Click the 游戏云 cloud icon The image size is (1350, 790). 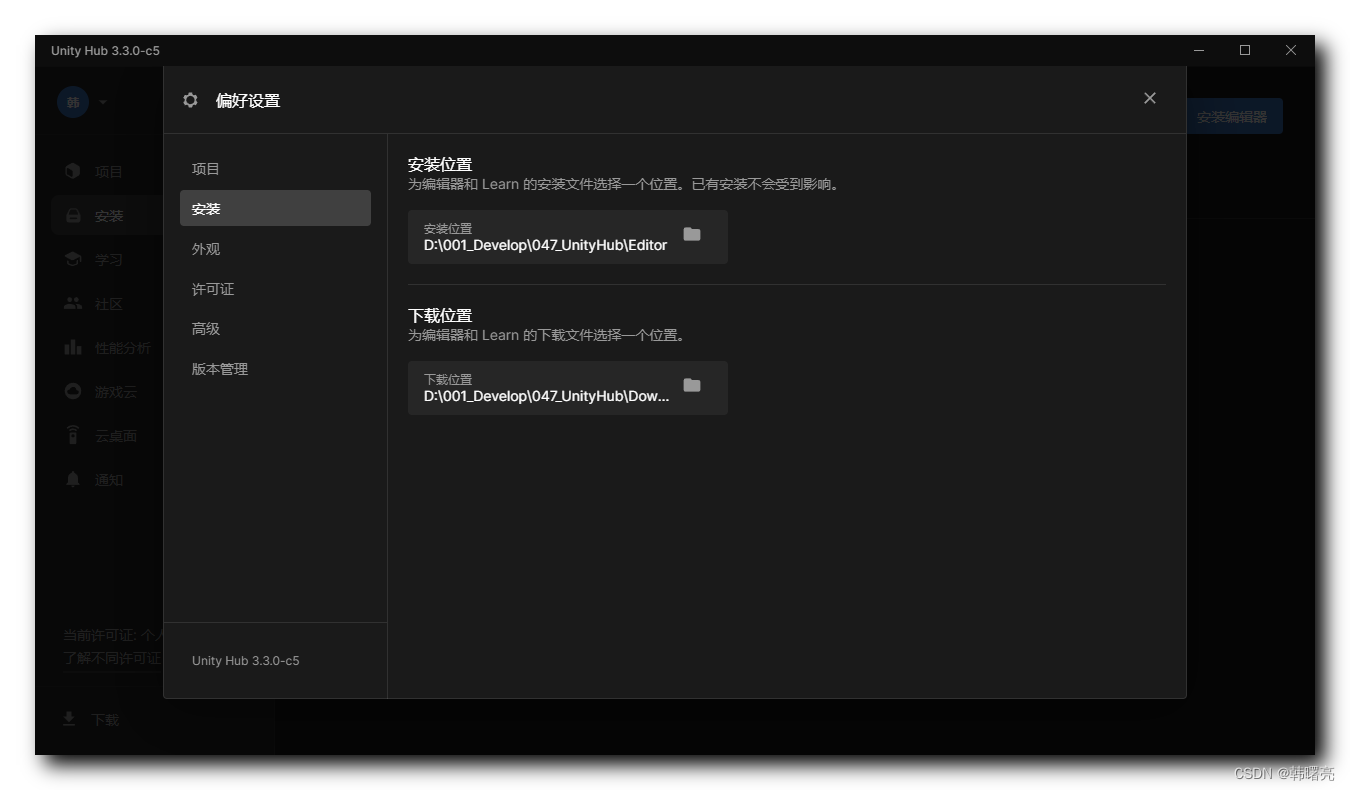73,391
